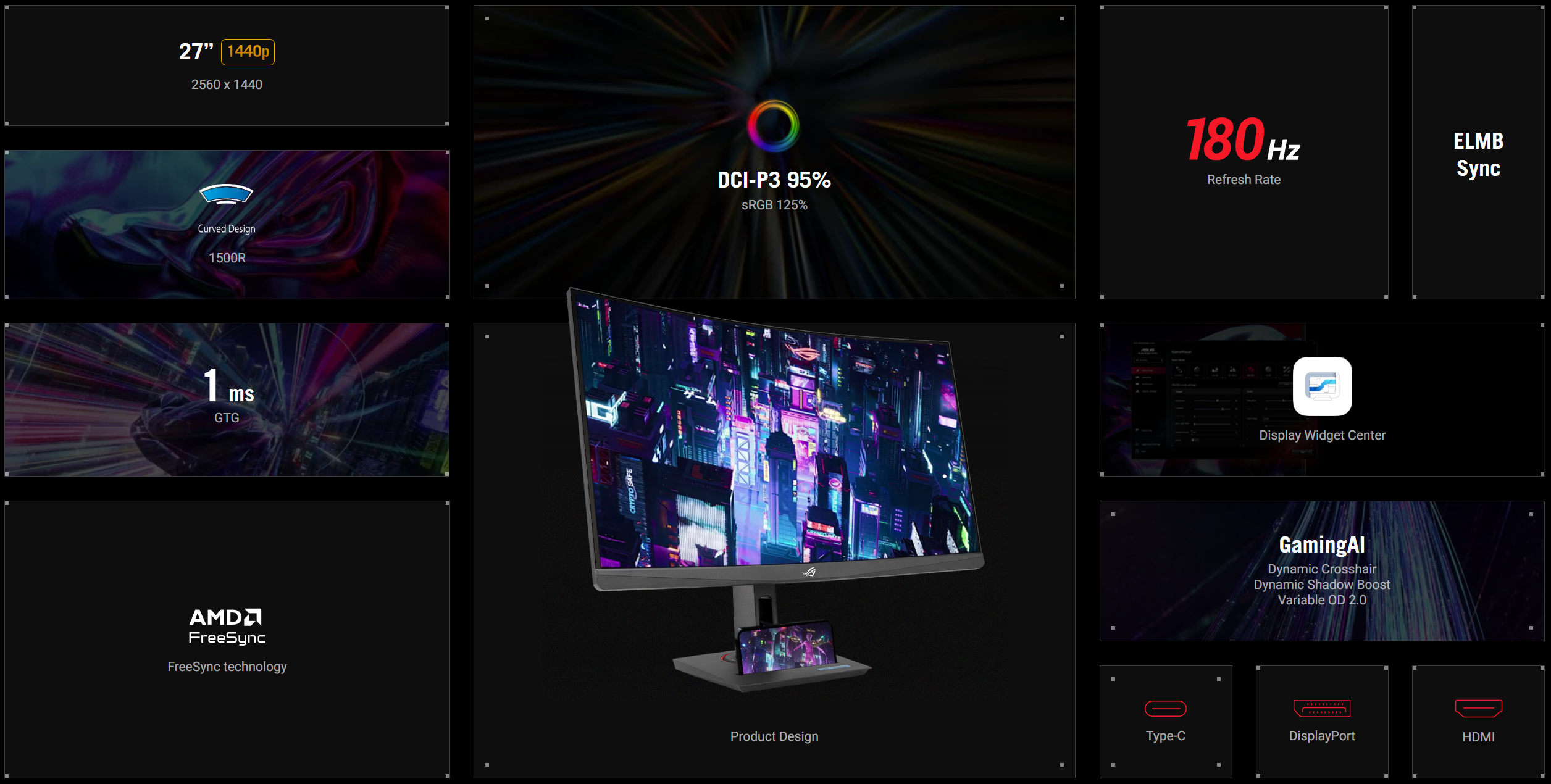Click the 'Product Design' caption
This screenshot has width=1551, height=784.
coord(774,736)
